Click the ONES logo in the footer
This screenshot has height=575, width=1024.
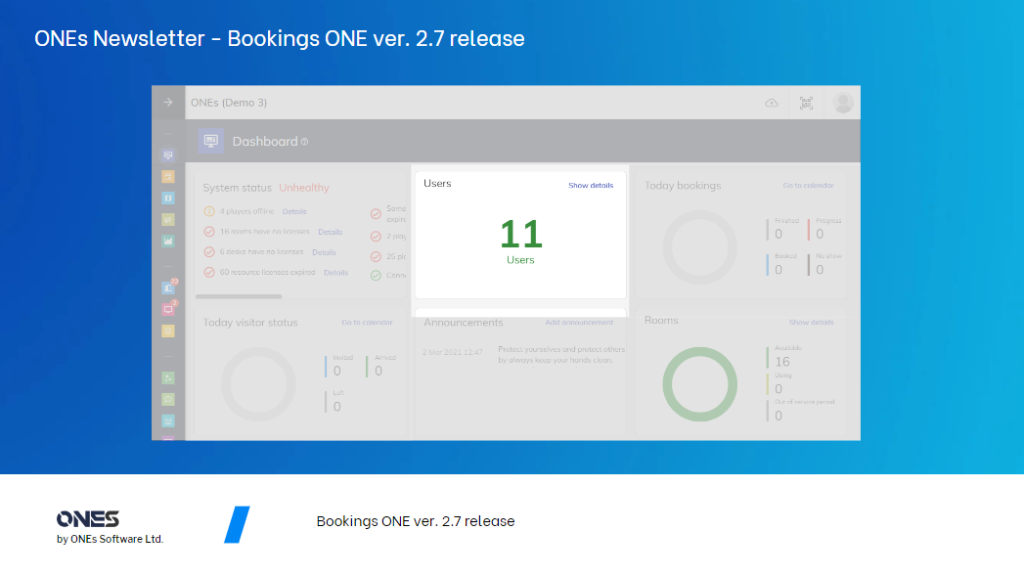[x=88, y=519]
